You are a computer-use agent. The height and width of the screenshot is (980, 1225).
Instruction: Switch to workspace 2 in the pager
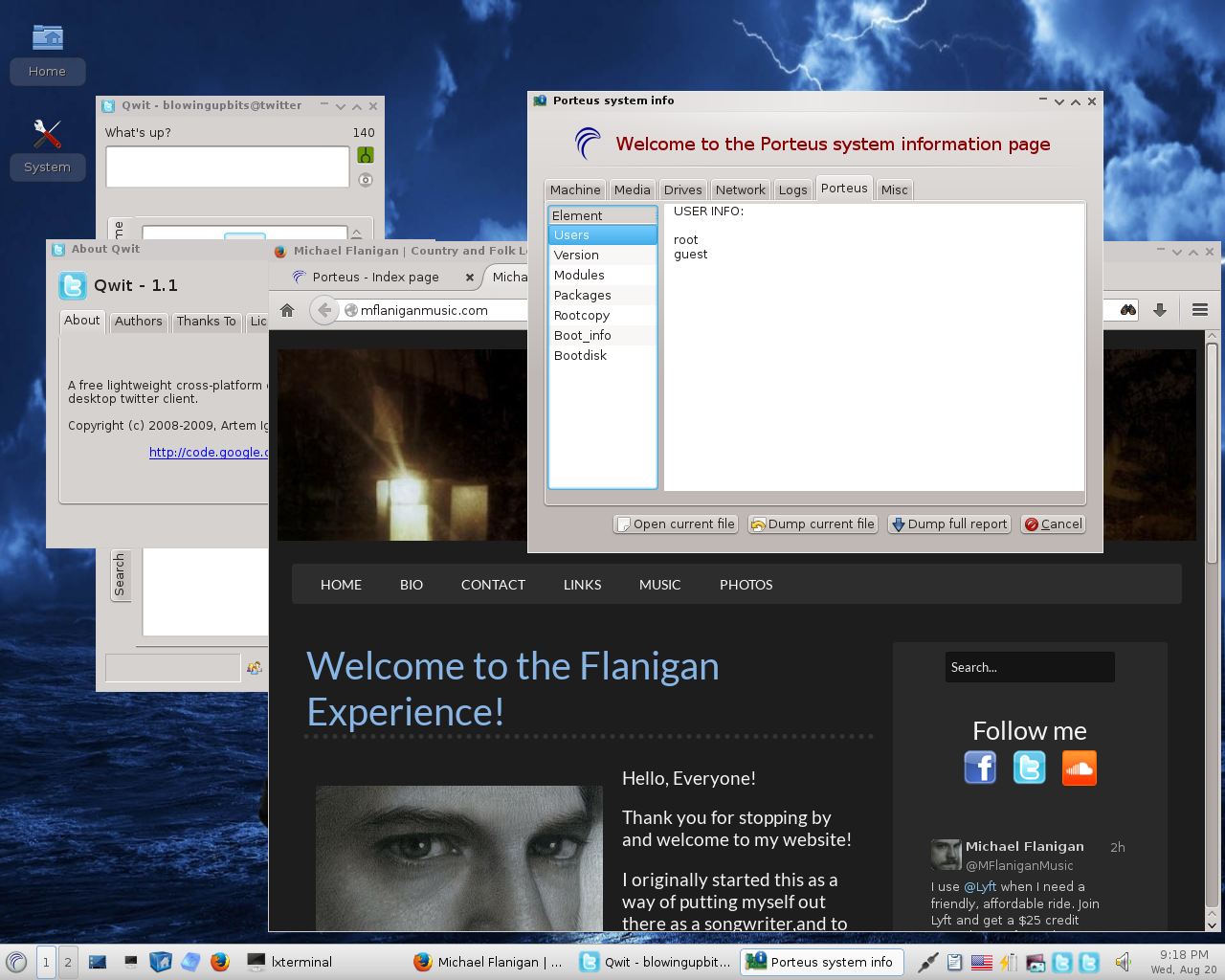click(x=68, y=962)
